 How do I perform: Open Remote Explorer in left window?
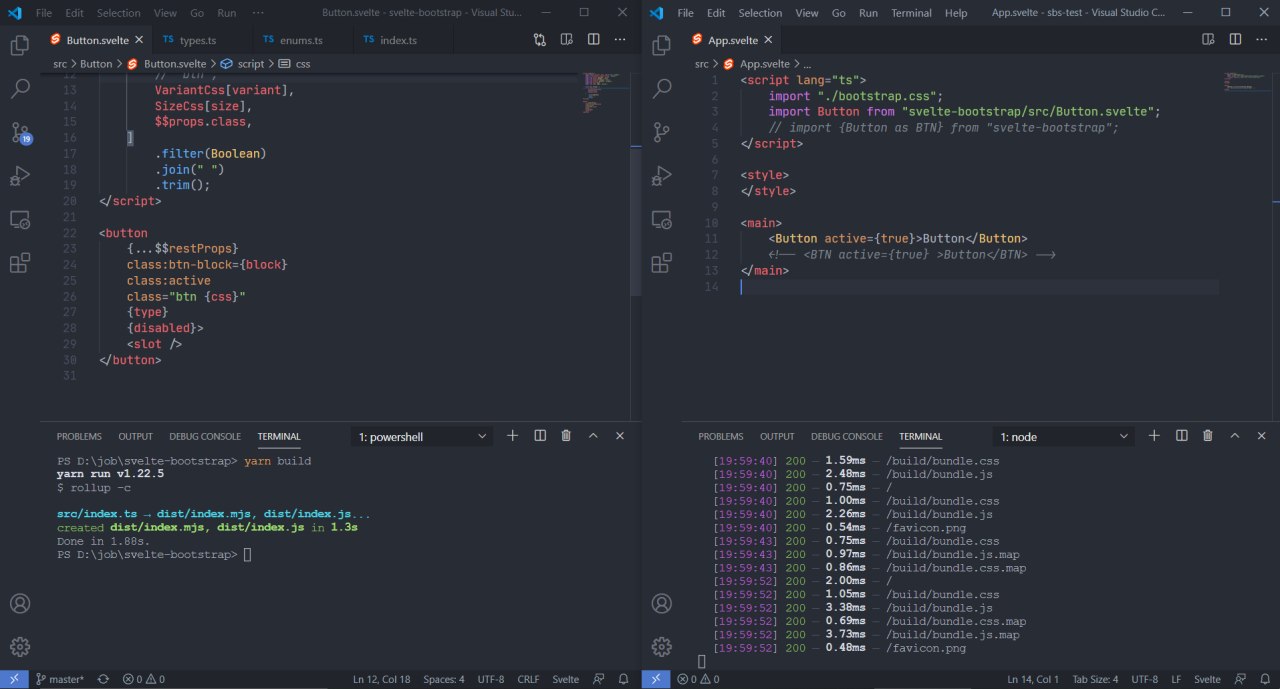click(20, 219)
